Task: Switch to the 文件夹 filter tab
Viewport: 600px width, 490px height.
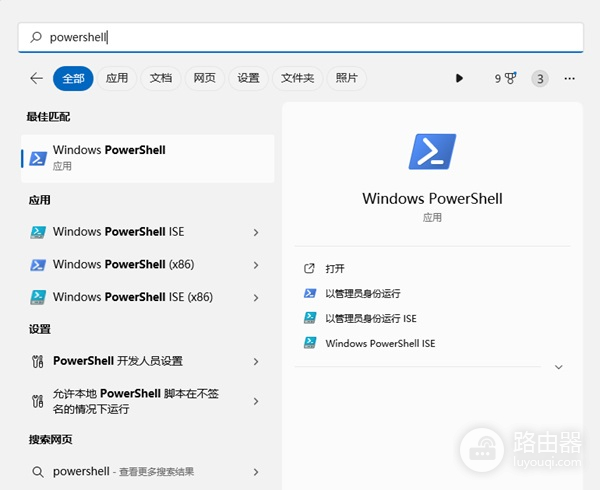Action: click(x=297, y=78)
